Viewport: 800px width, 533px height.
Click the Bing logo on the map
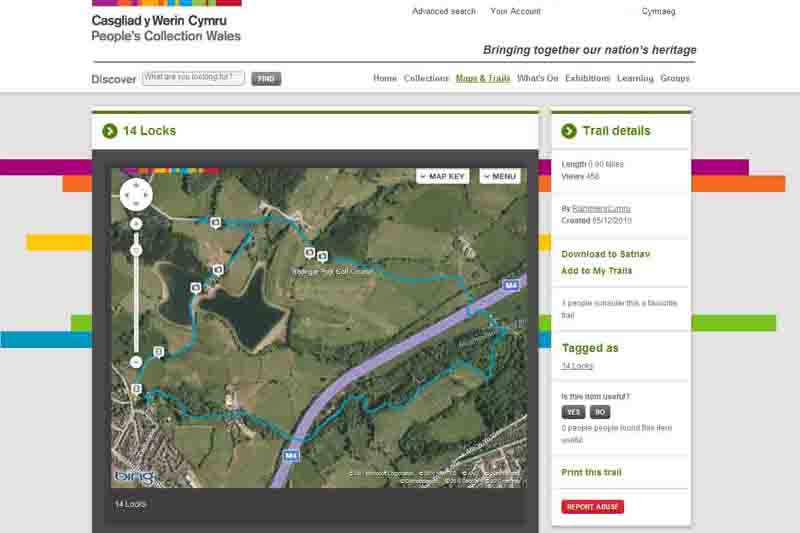coord(133,475)
